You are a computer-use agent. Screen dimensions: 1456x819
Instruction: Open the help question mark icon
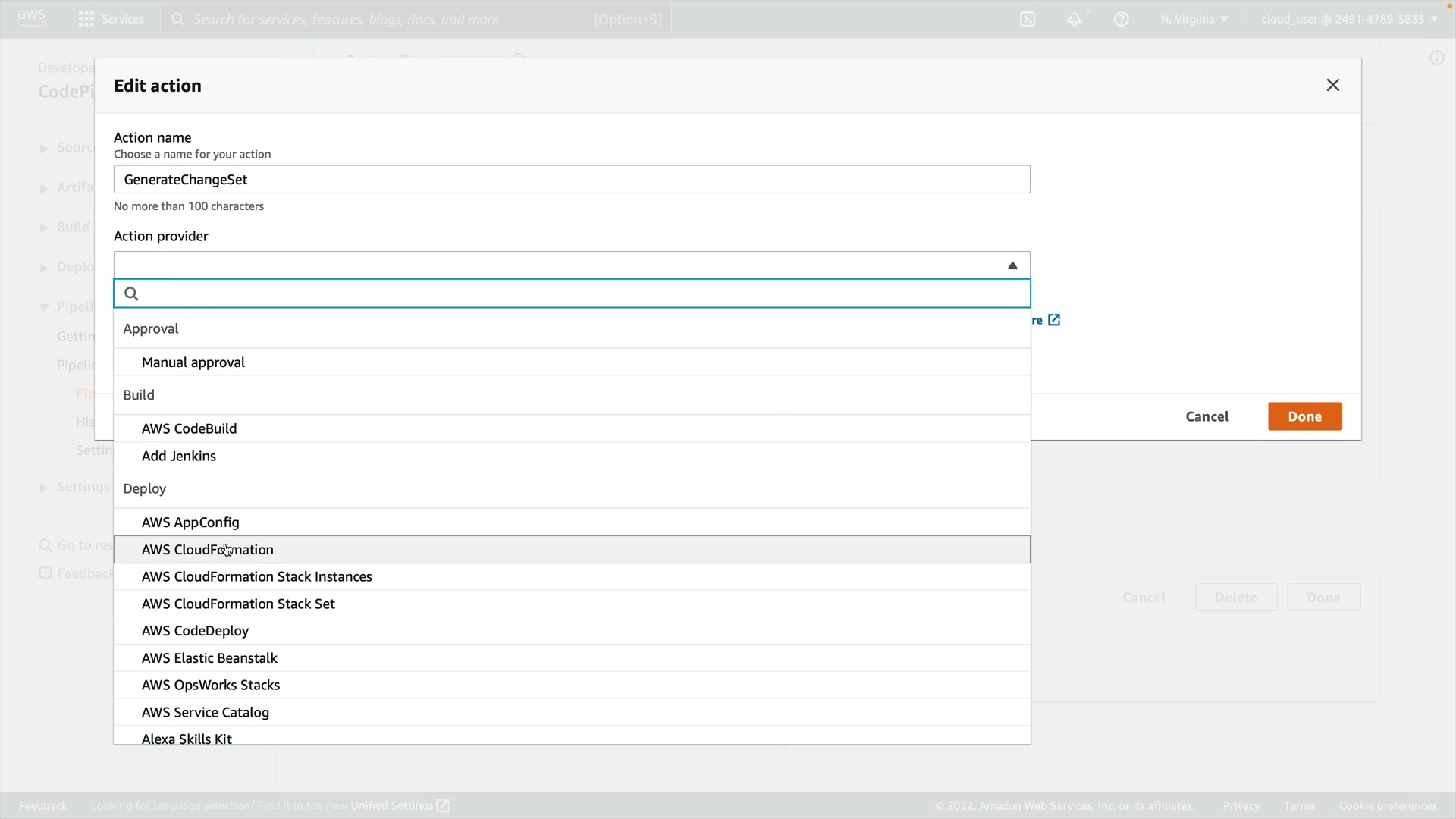tap(1121, 19)
